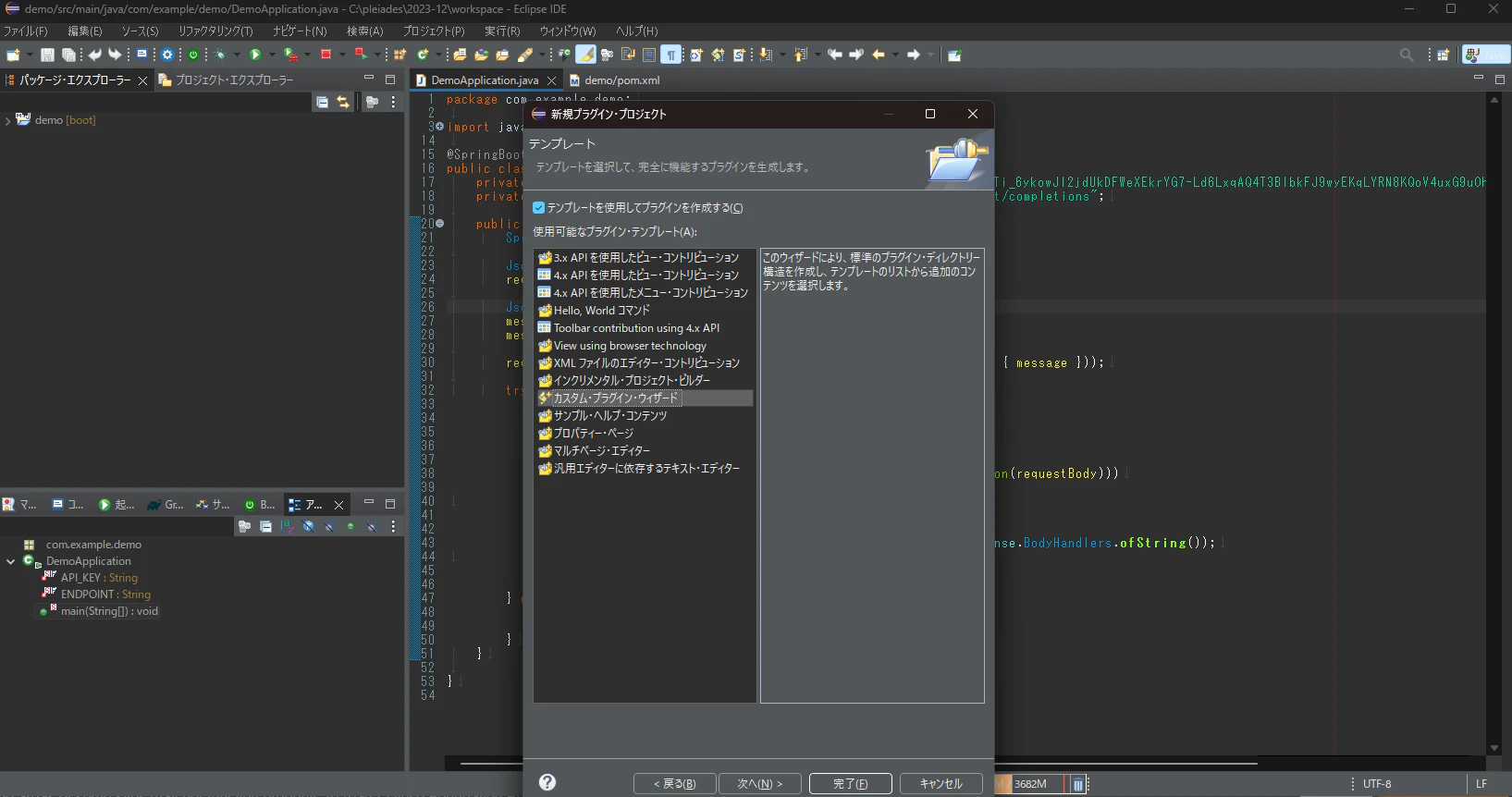Click the 完了(F) button
This screenshot has height=797, width=1512.
[851, 784]
